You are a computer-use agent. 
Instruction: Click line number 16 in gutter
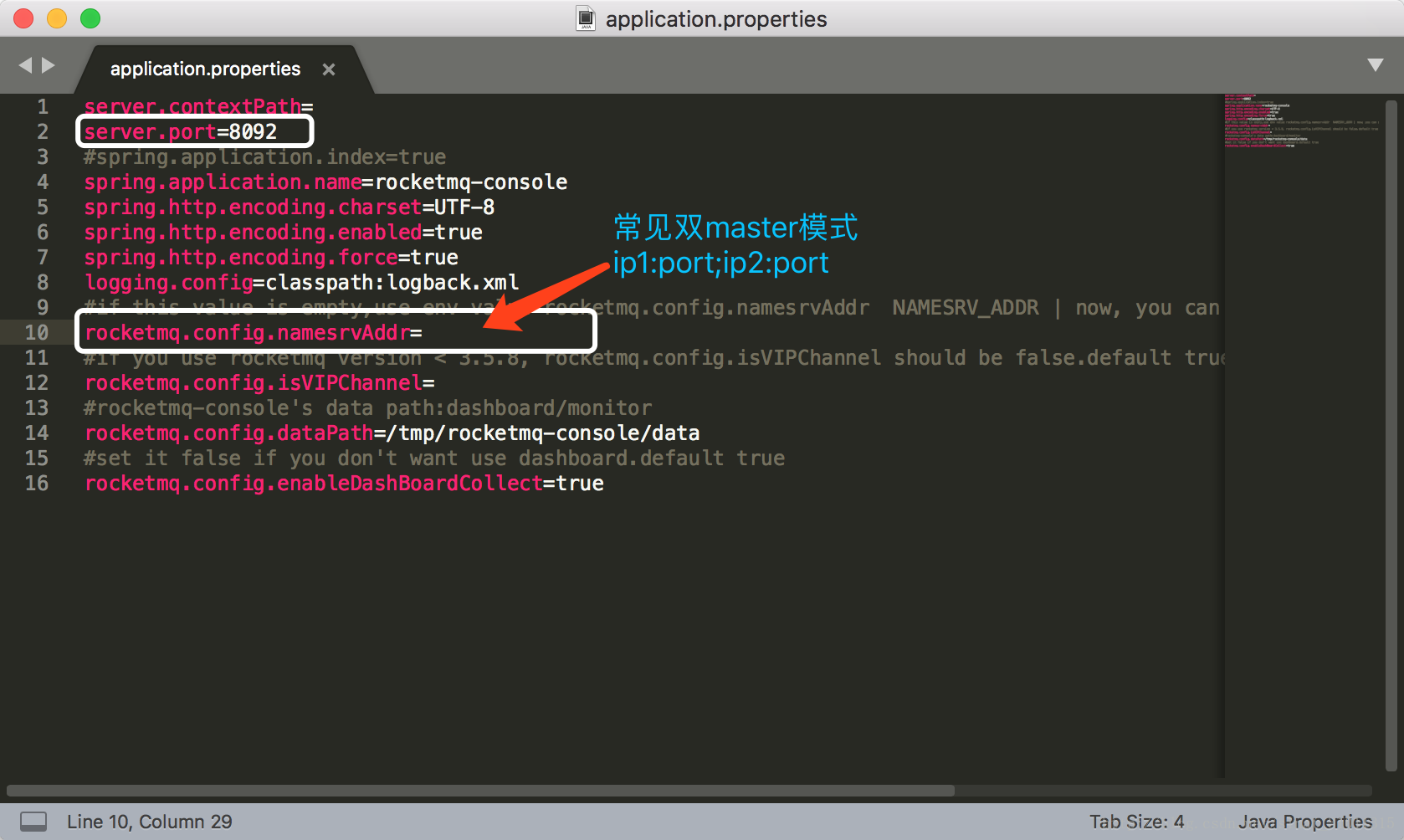point(37,484)
